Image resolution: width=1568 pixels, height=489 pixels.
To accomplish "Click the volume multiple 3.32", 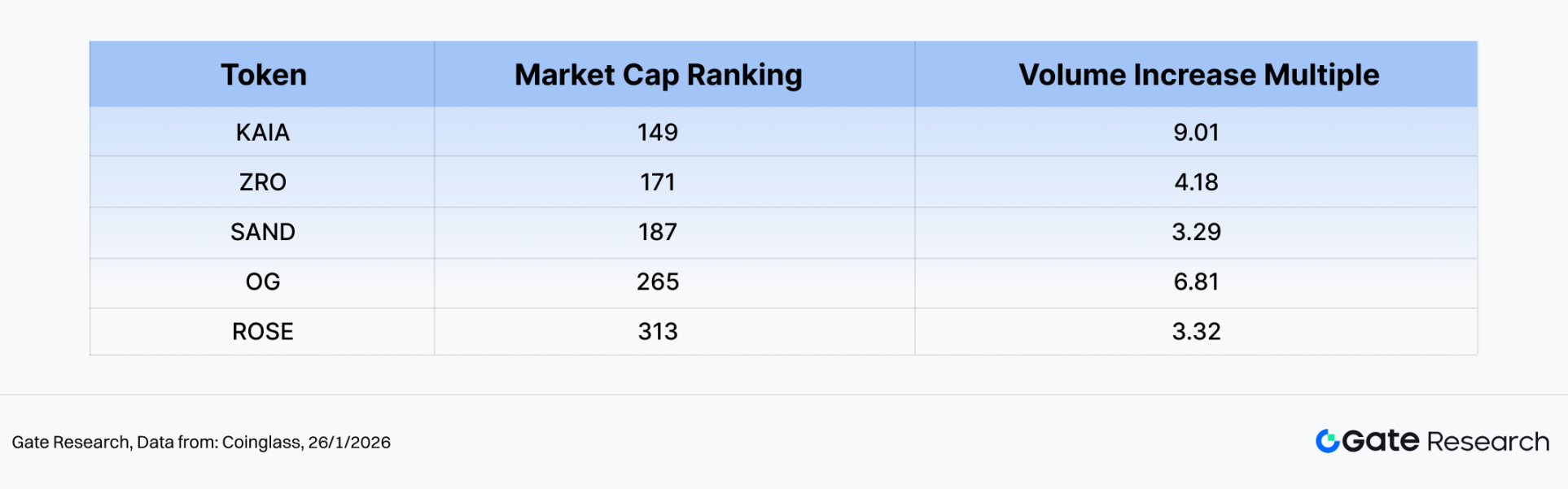I will point(1196,331).
